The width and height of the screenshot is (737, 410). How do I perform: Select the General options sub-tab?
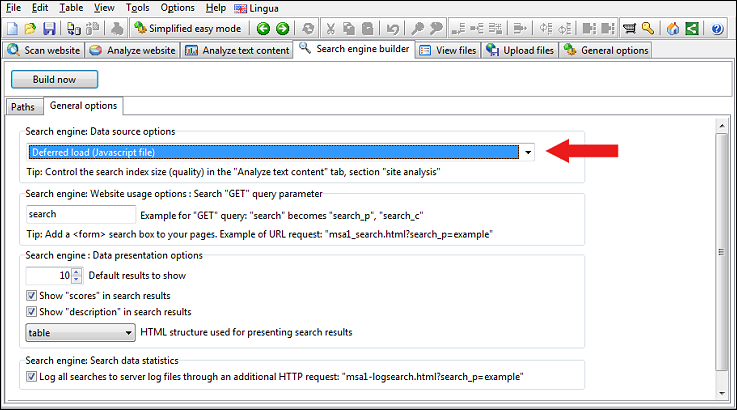point(83,106)
